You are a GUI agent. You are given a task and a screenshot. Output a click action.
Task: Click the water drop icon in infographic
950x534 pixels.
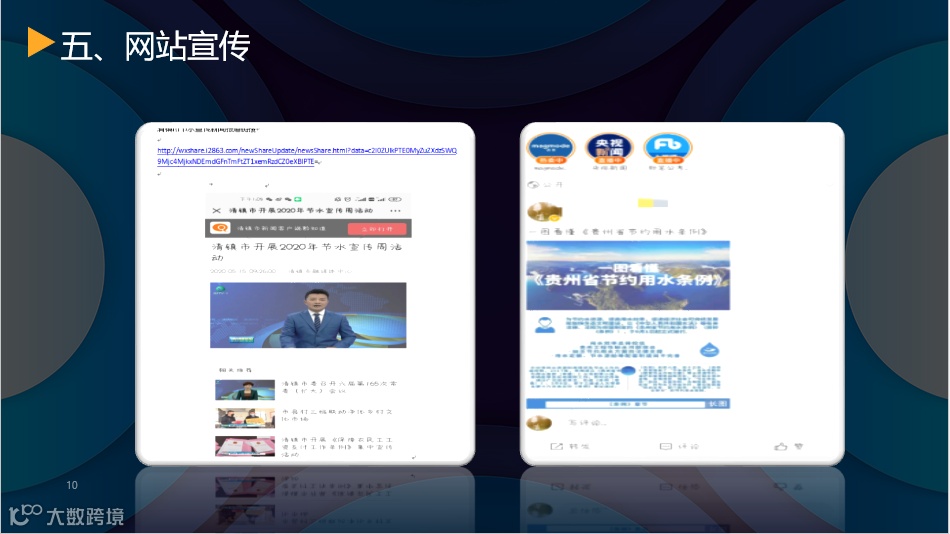coord(709,349)
